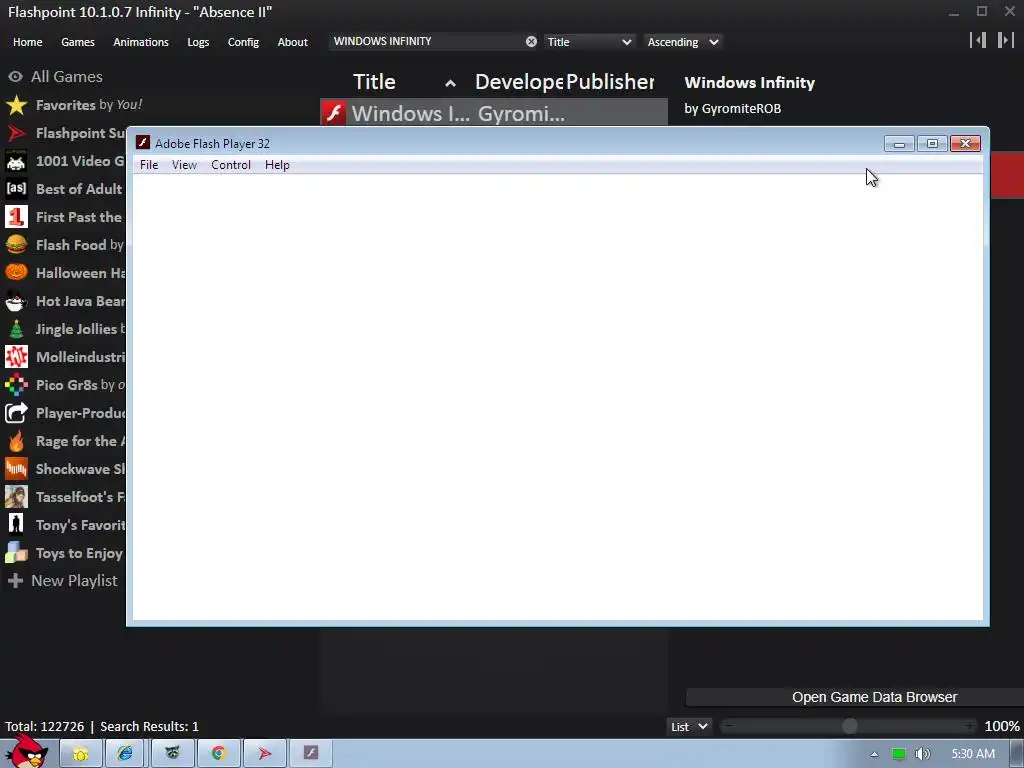Open the Pico Gr8s playlist icon
The width and height of the screenshot is (1024, 768).
(16, 385)
